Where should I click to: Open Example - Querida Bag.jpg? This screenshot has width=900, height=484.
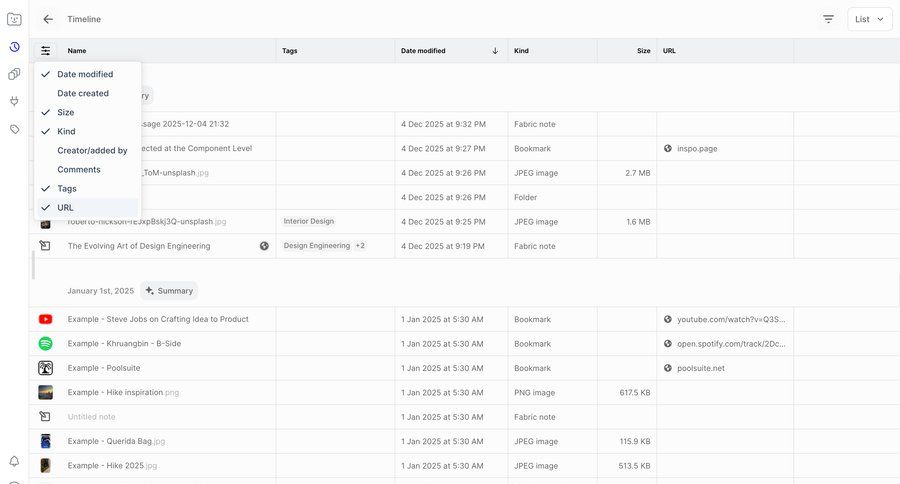coord(117,441)
